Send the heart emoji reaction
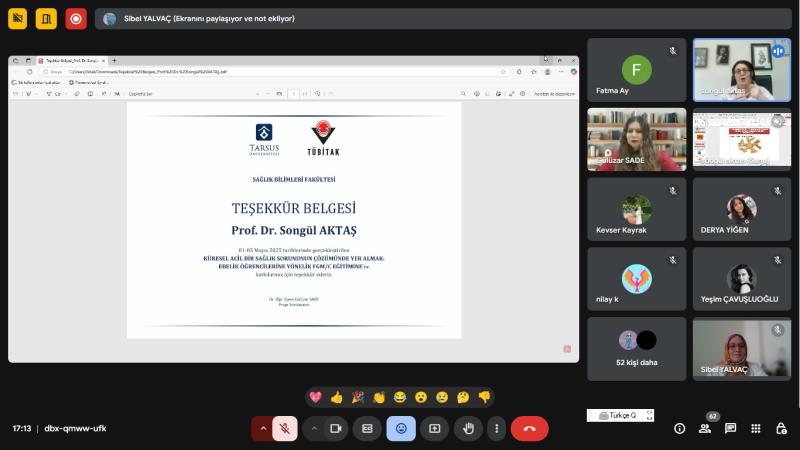The width and height of the screenshot is (800, 450). pos(315,397)
